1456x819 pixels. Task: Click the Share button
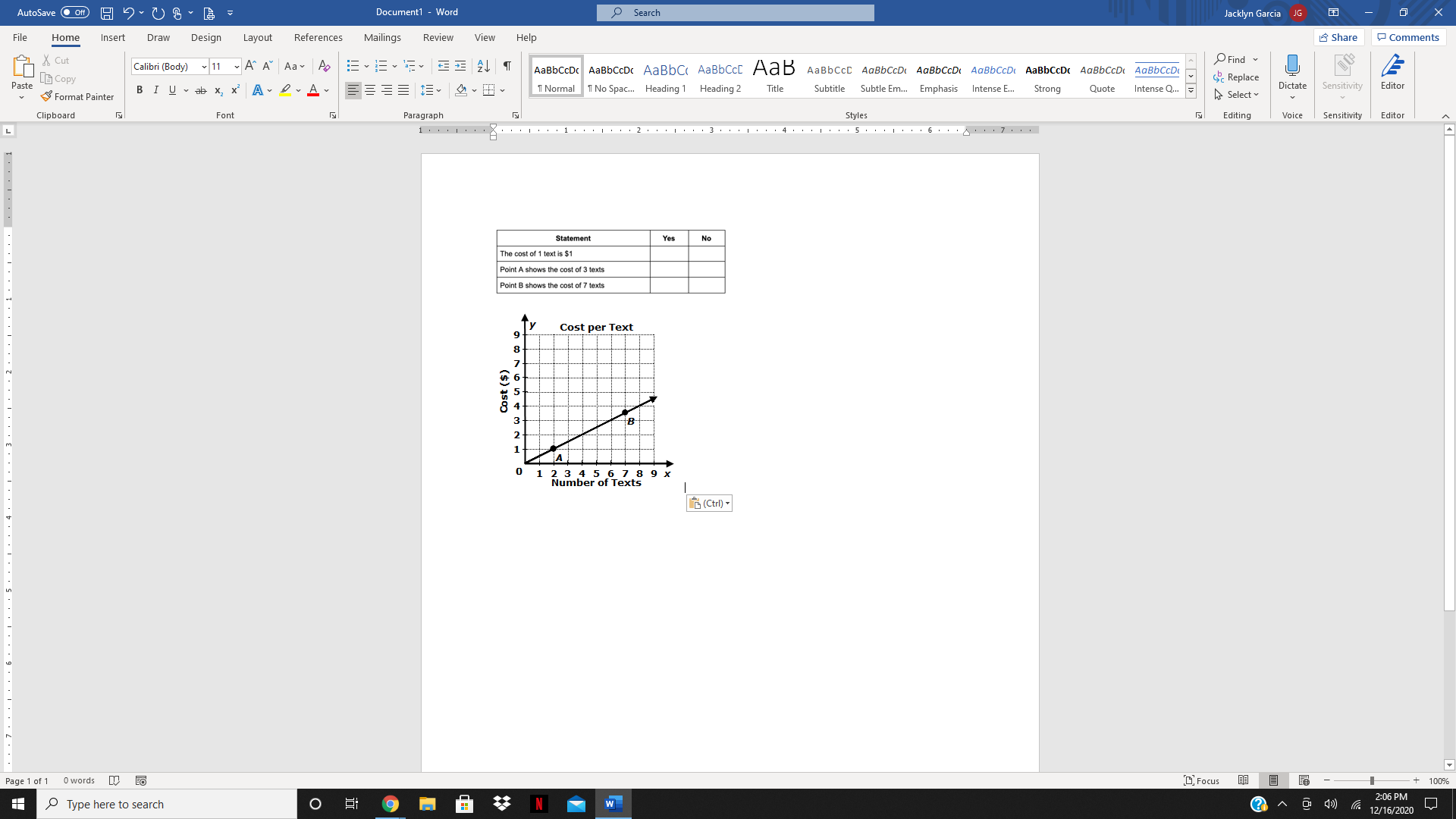(x=1338, y=37)
